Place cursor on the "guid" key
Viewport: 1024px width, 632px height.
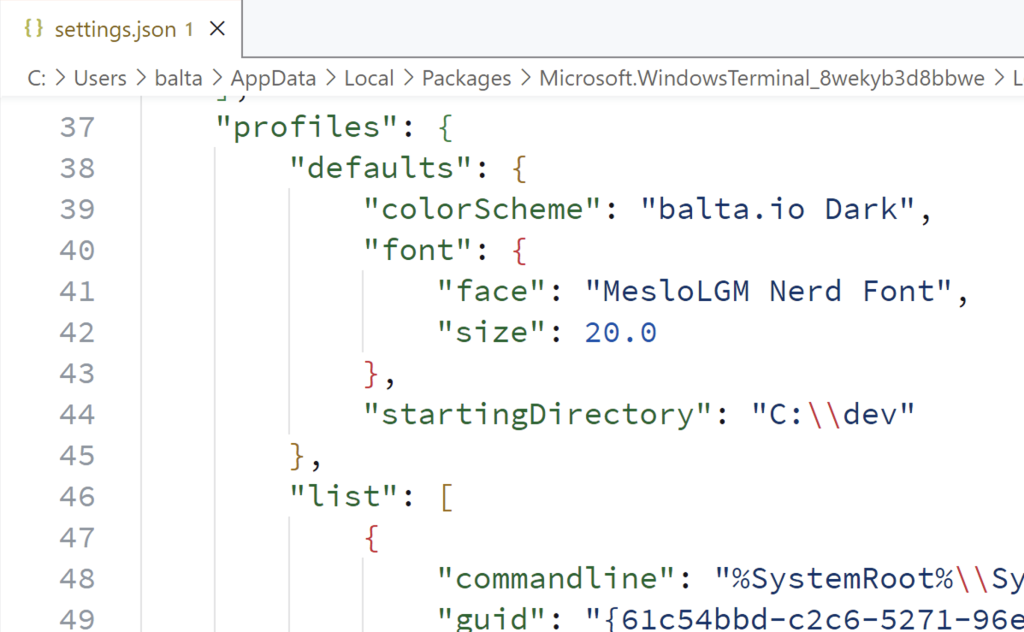(491, 619)
